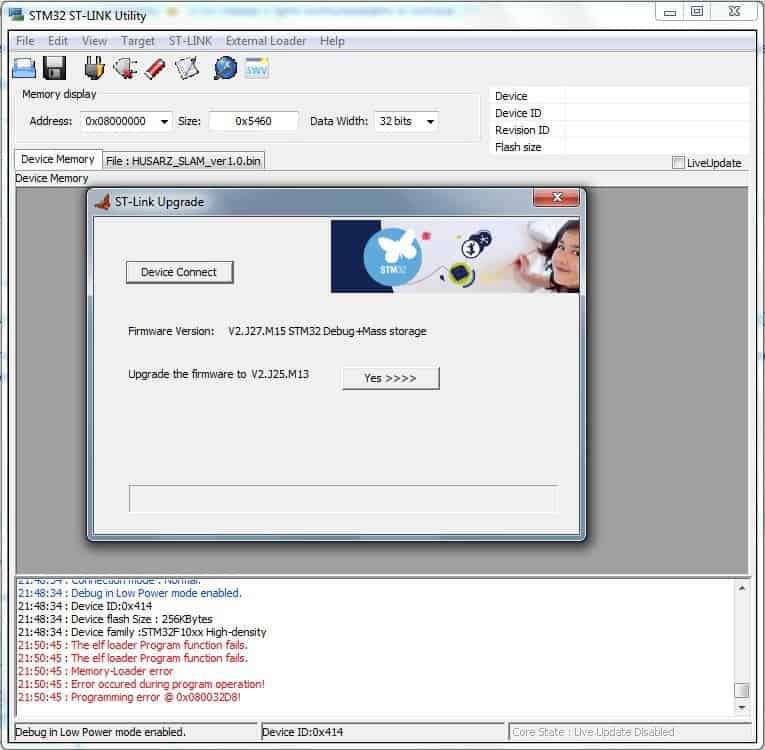Viewport: 765px width, 750px height.
Task: Click the STM32 ST-LINK Utility title bar icon
Action: 16,14
